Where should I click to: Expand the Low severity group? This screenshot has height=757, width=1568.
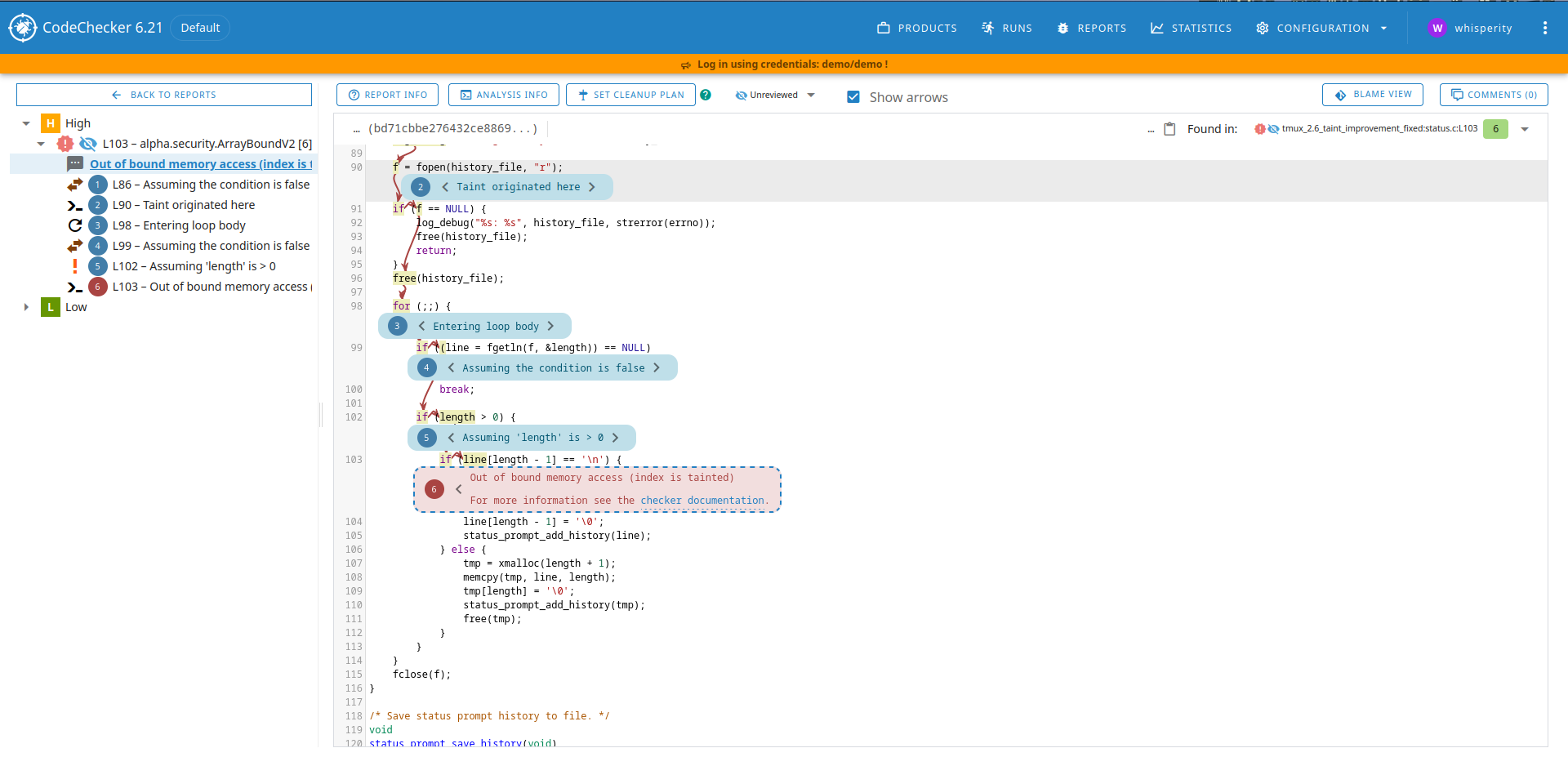(x=25, y=306)
